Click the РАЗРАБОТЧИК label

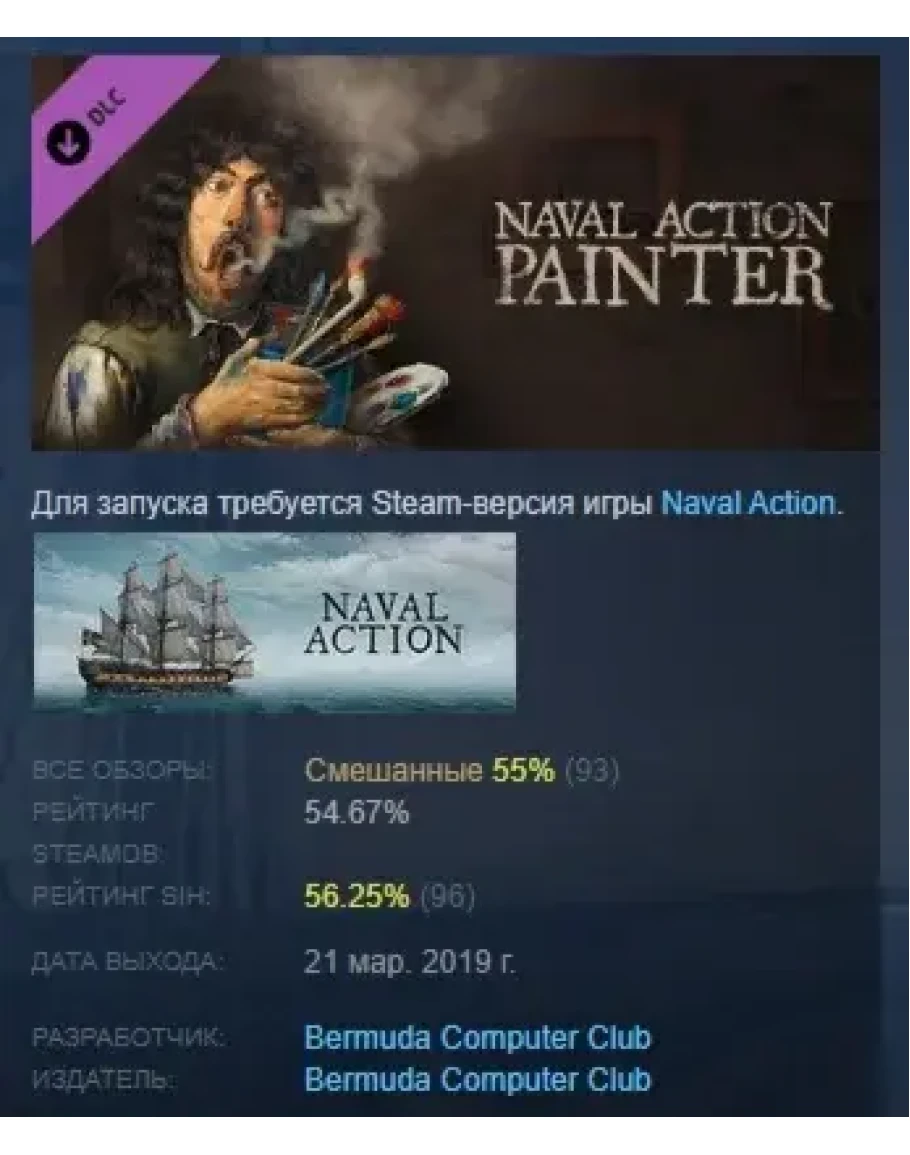tap(129, 1039)
